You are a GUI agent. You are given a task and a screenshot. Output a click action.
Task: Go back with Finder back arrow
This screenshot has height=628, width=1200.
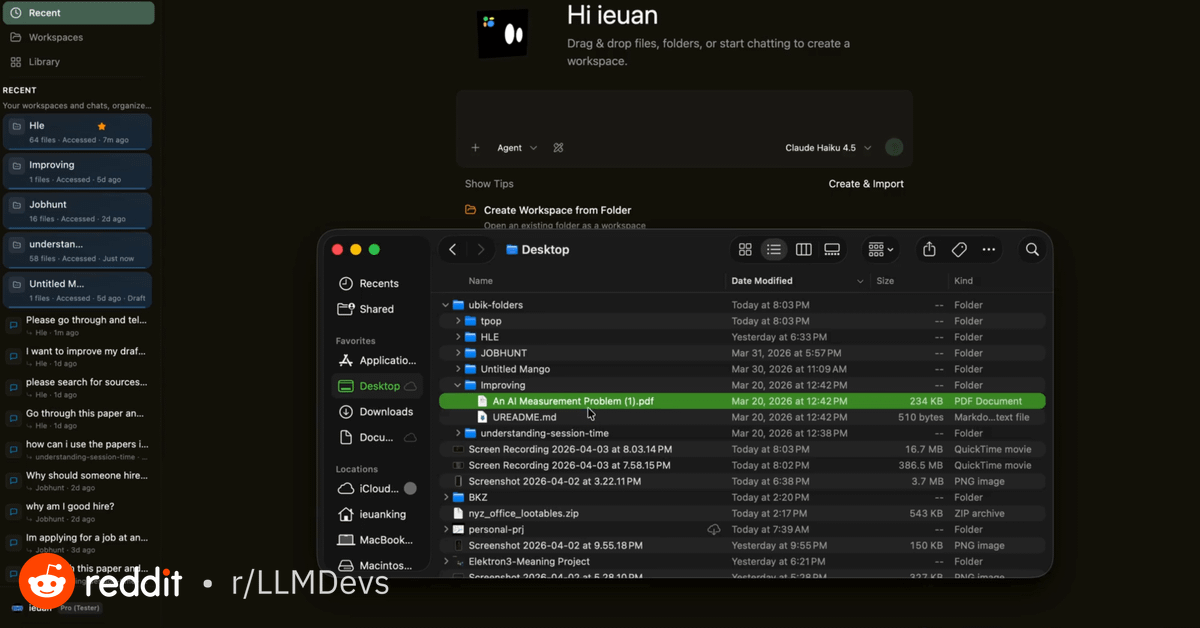point(453,249)
